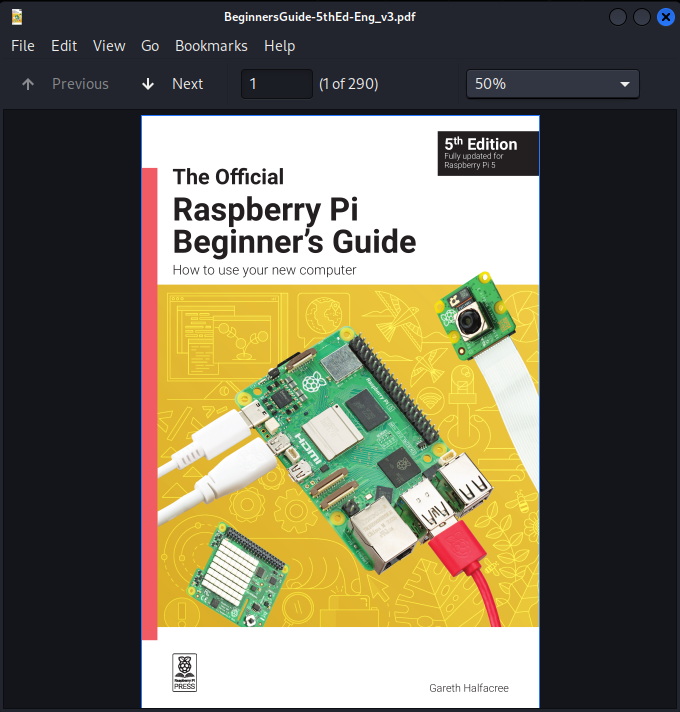Image resolution: width=680 pixels, height=712 pixels.
Task: Click the first round title bar button
Action: click(x=617, y=17)
